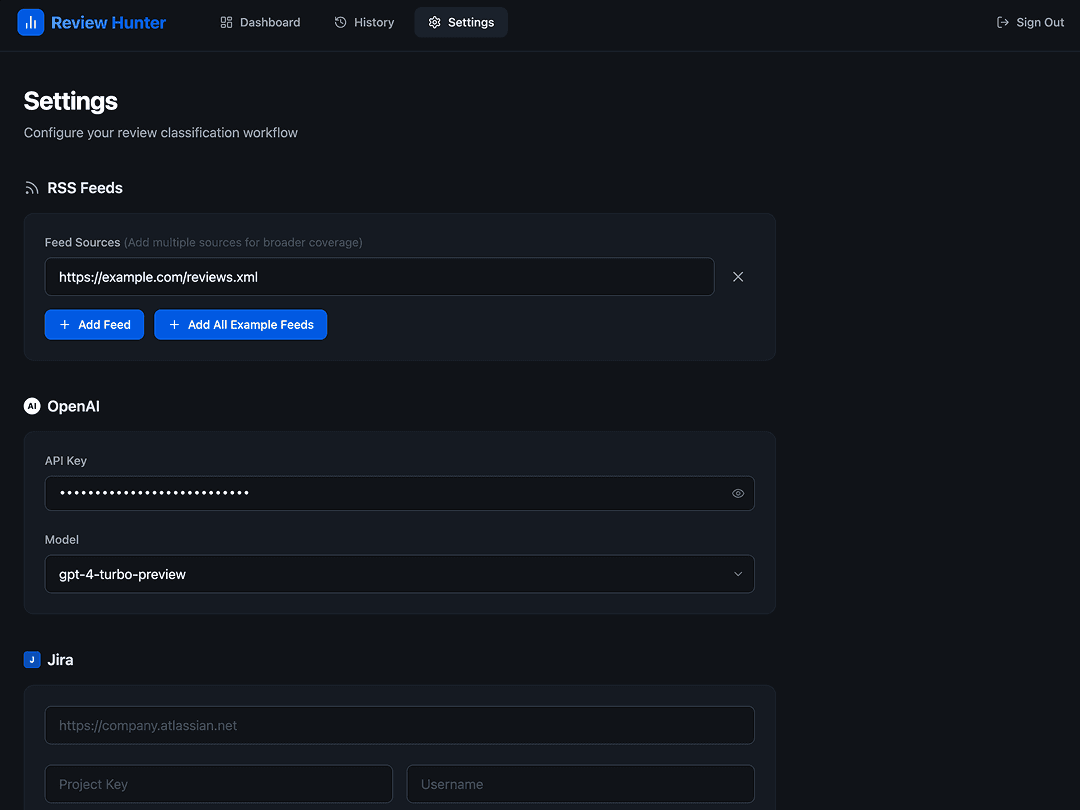Viewport: 1080px width, 810px height.
Task: Focus the OpenAI API Key field
Action: [x=399, y=493]
